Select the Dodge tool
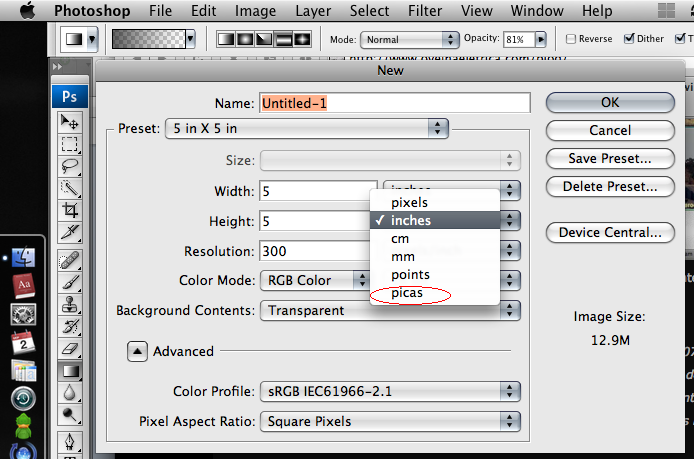 pos(69,414)
